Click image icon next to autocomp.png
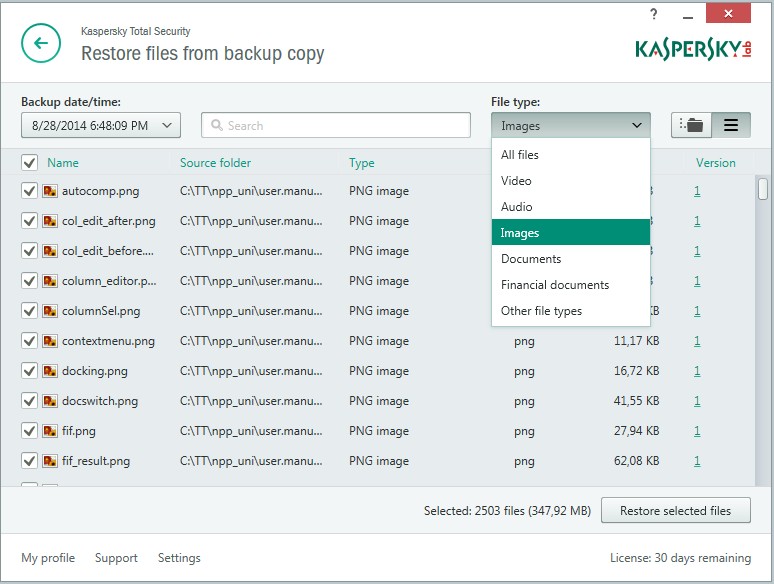Viewport: 774px width, 584px height. 49,191
